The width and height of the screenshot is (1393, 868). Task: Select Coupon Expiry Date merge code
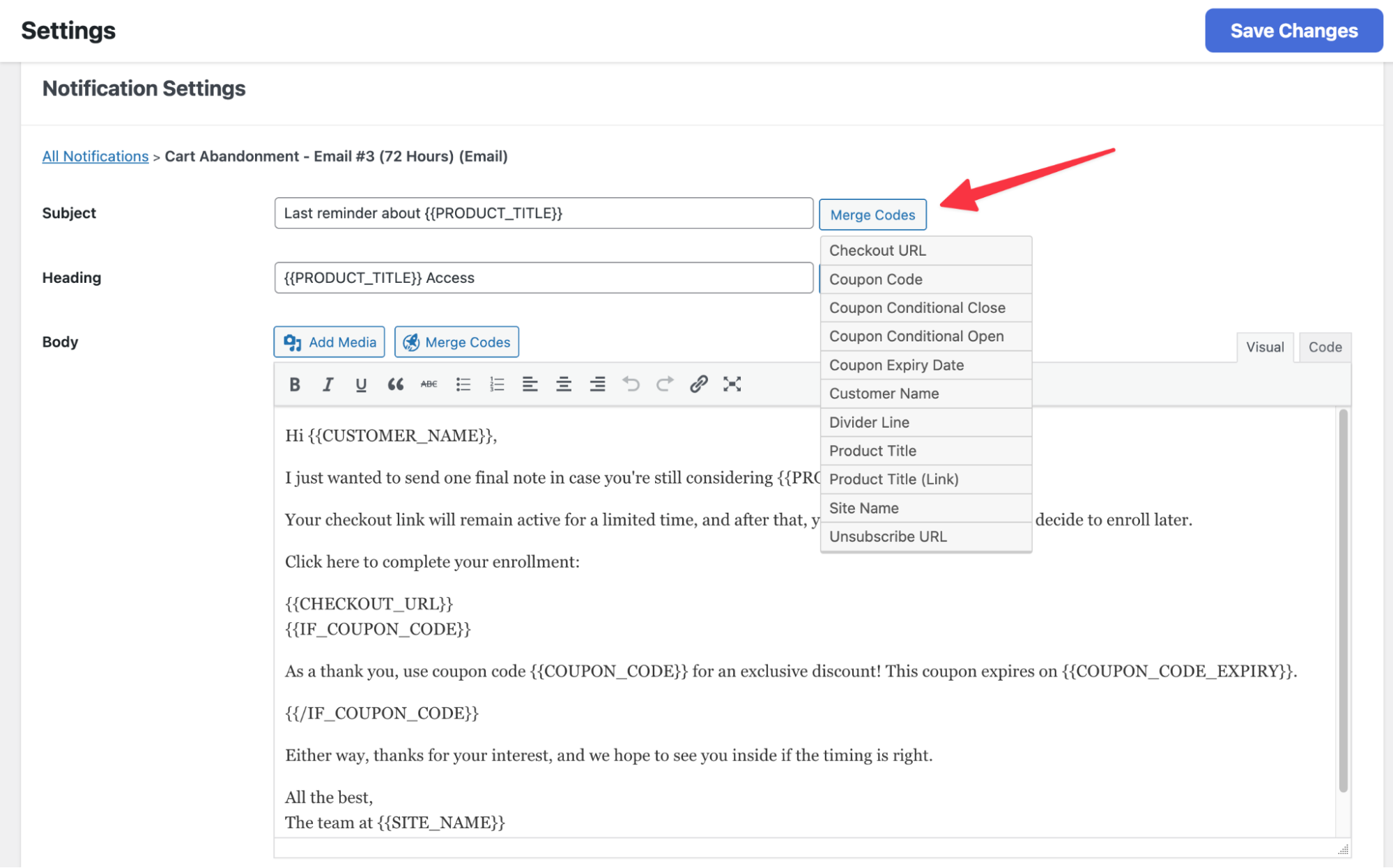pyautogui.click(x=925, y=365)
